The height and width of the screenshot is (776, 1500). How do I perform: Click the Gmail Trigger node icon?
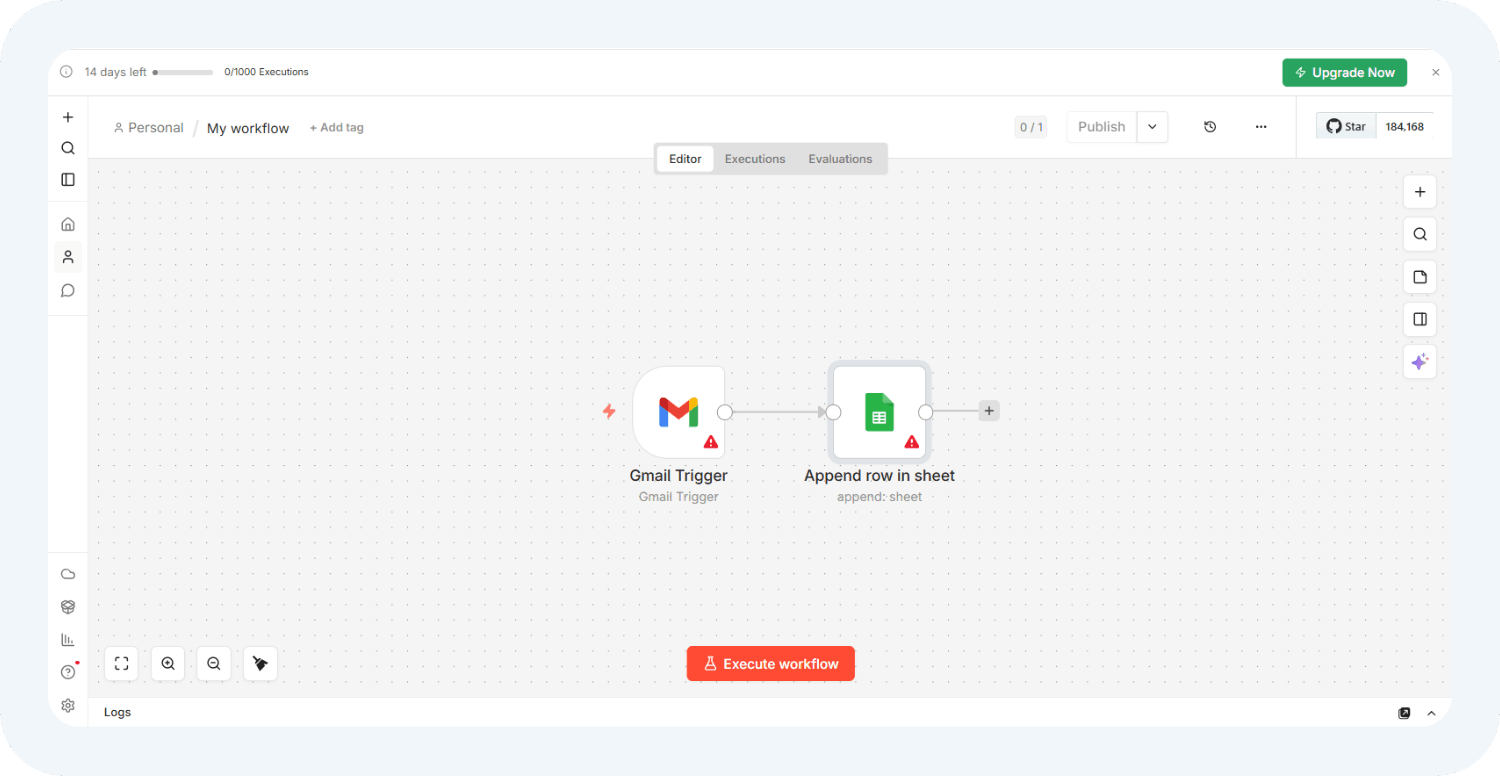coord(678,412)
